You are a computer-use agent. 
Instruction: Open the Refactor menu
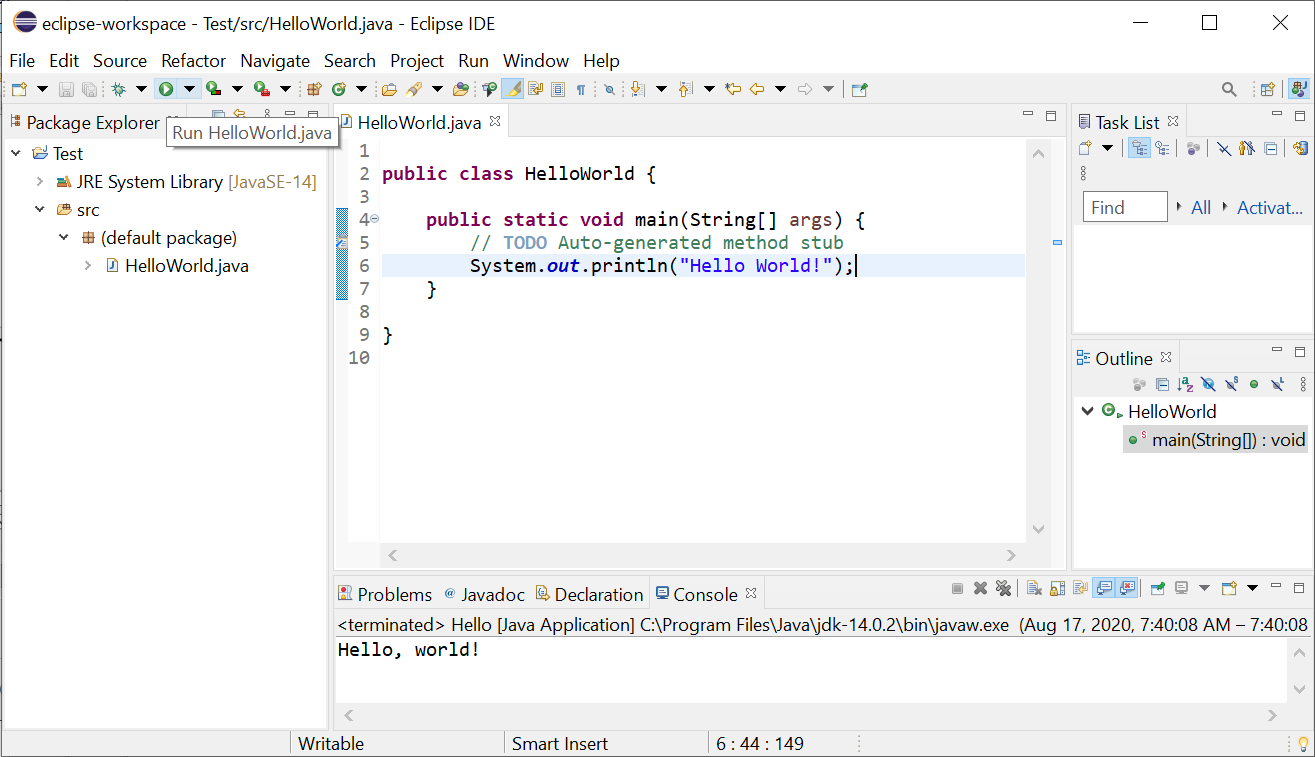point(194,61)
